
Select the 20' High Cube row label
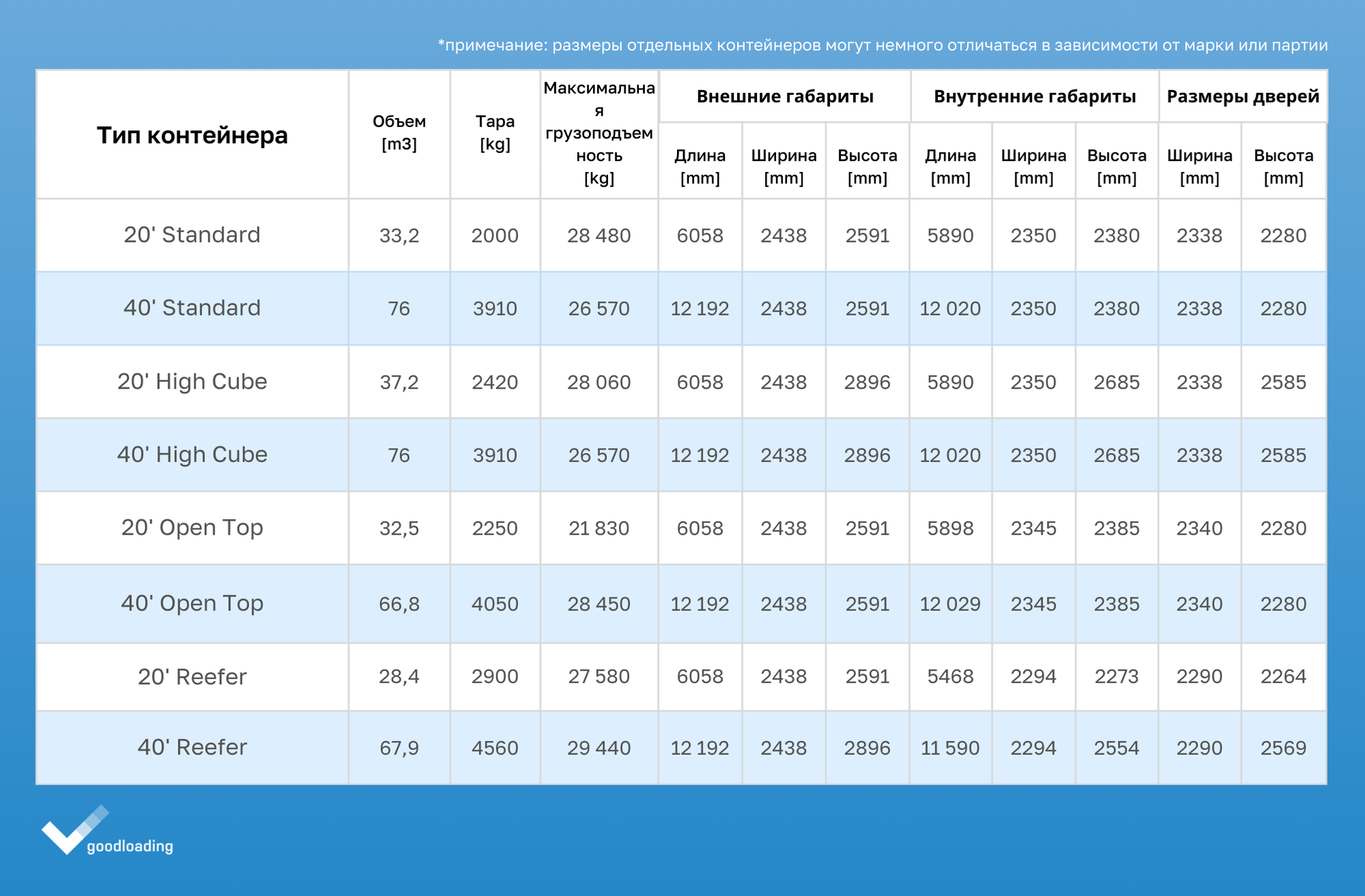[x=192, y=382]
